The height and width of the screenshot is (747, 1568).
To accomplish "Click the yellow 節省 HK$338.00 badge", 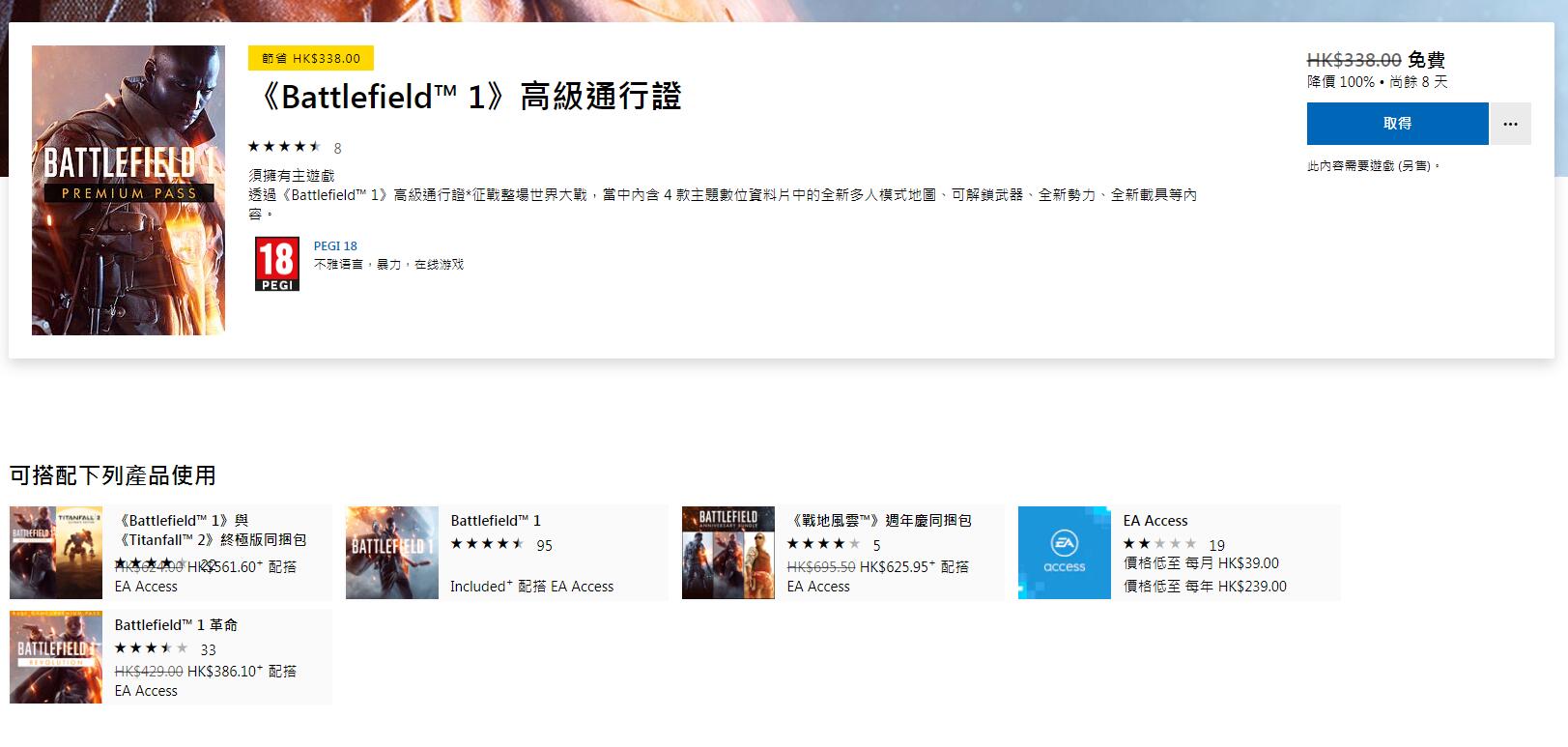I will [x=310, y=59].
